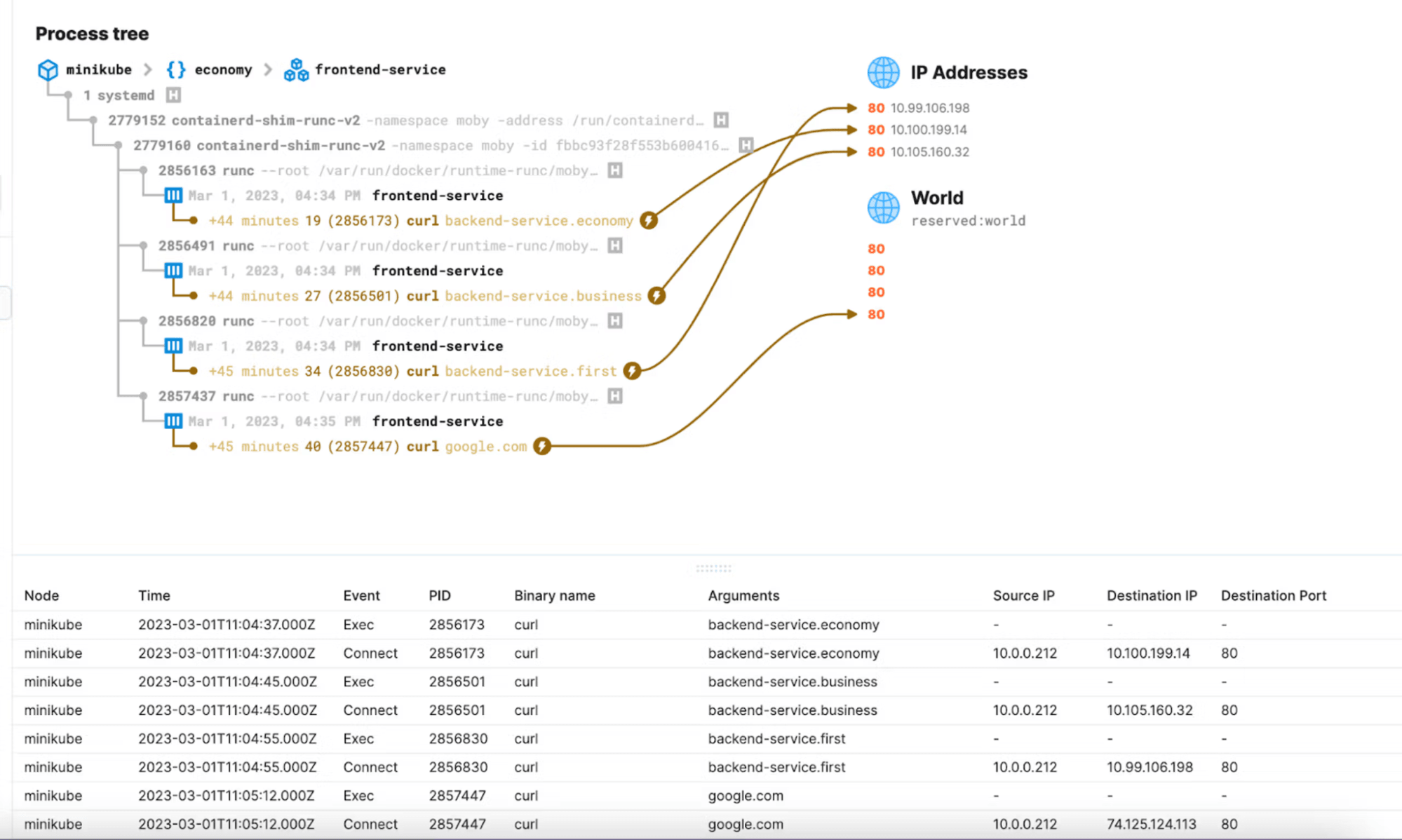Select the minikube breadcrumb
This screenshot has width=1402, height=840.
pyautogui.click(x=99, y=69)
